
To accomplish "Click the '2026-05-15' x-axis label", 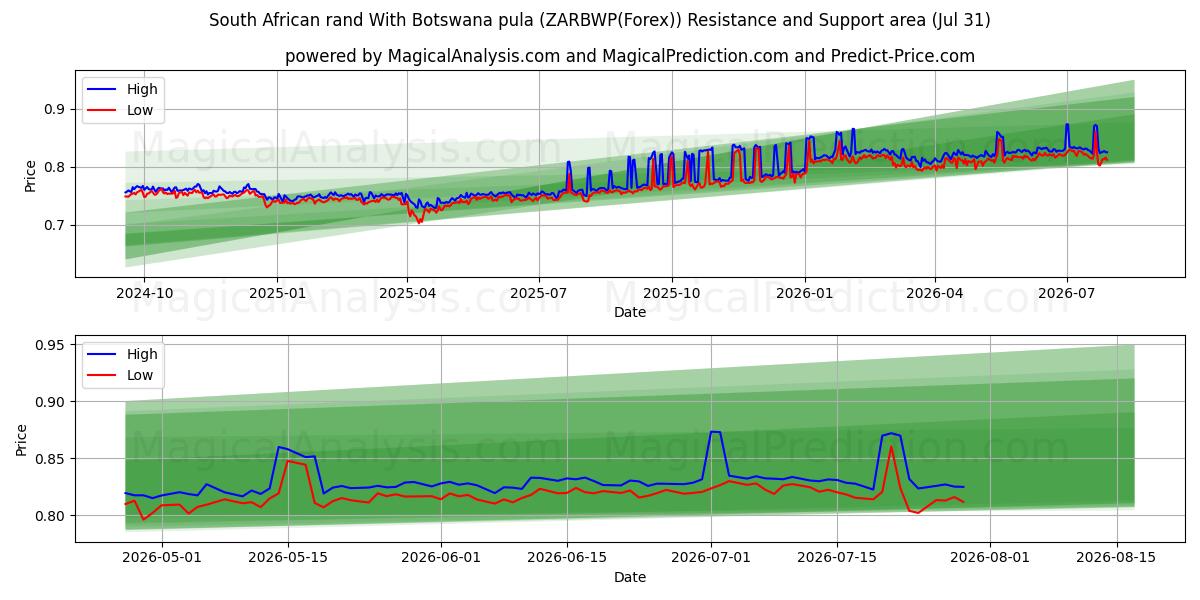I will coord(288,558).
